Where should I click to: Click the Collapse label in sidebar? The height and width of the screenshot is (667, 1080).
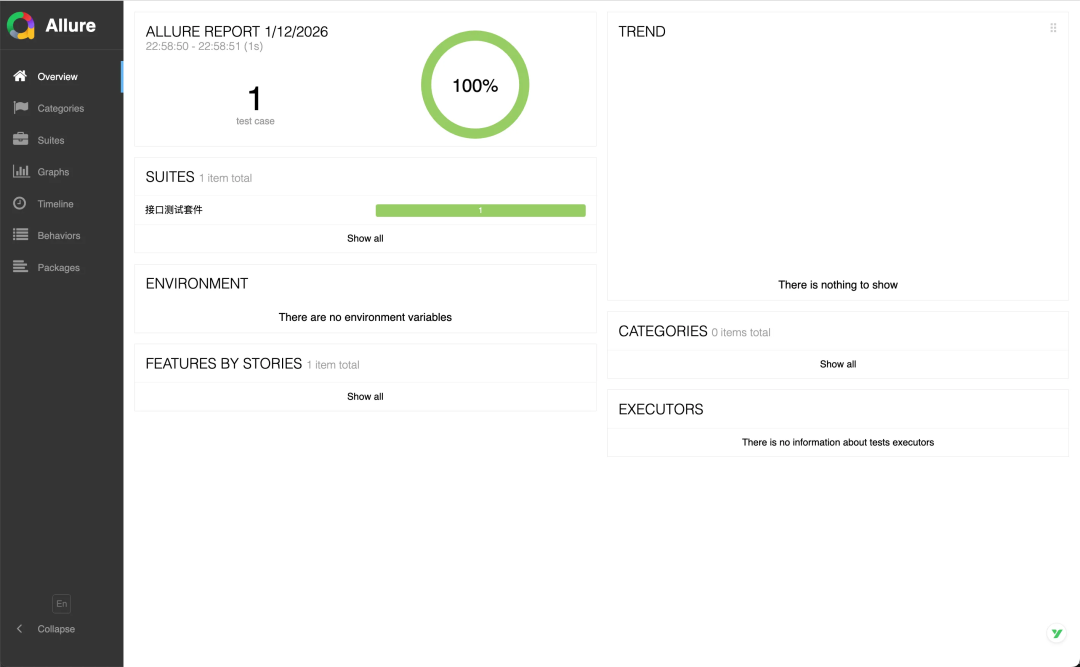tap(56, 629)
